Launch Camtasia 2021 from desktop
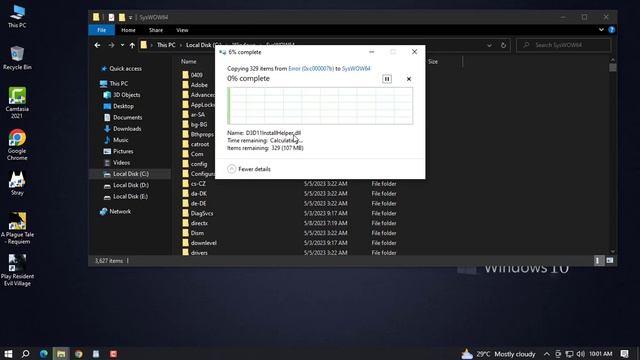Image resolution: width=640 pixels, height=360 pixels. click(17, 102)
